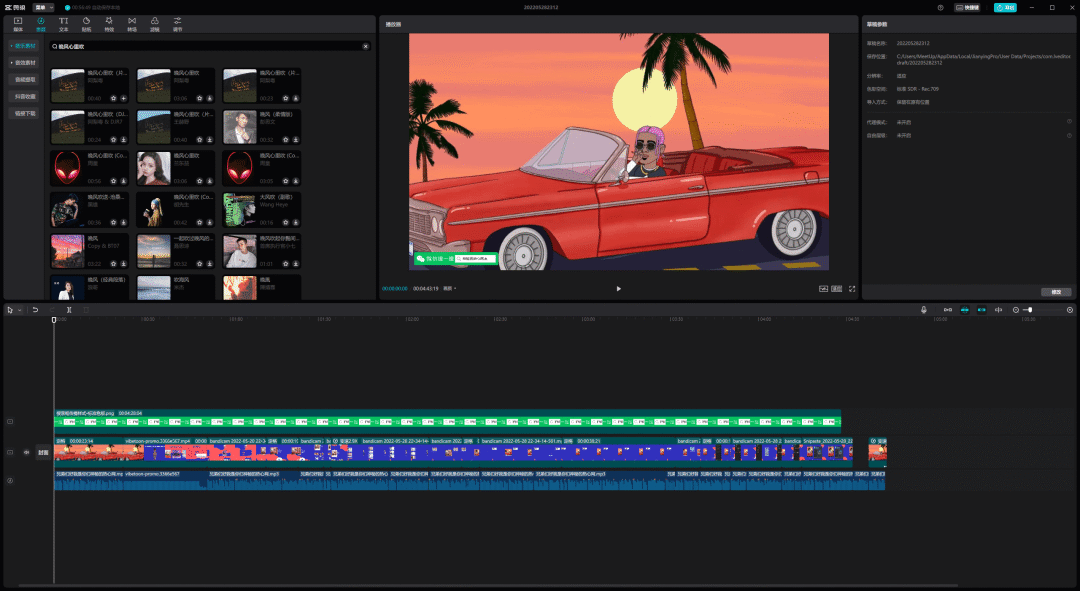Image resolution: width=1080 pixels, height=591 pixels.
Task: Toggle the audio track header icon
Action: [10, 481]
